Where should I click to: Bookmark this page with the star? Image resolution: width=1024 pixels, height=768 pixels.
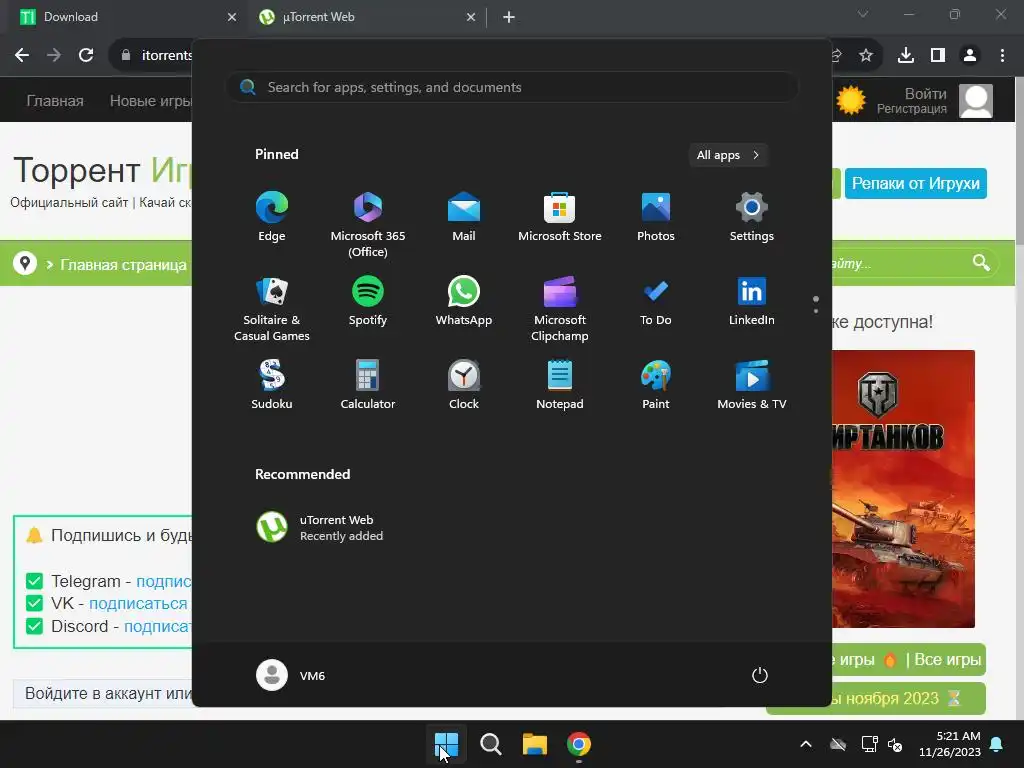(x=866, y=55)
